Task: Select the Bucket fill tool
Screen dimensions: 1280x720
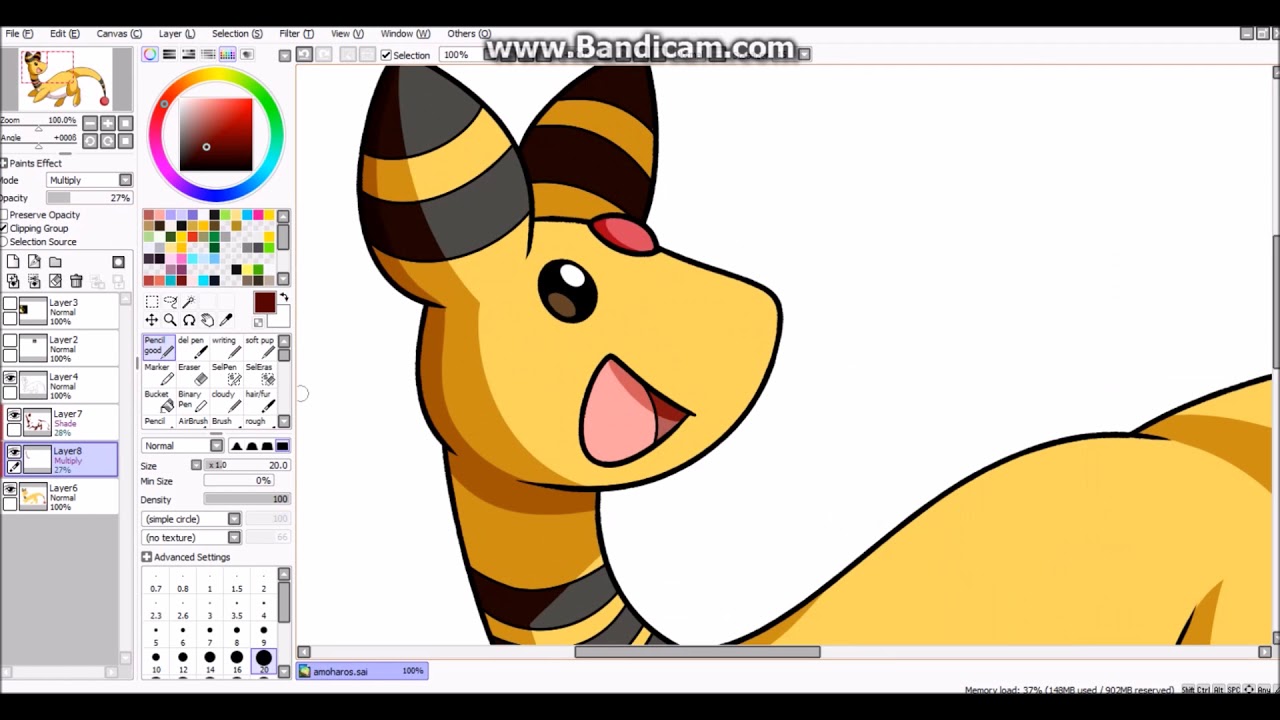Action: point(158,400)
